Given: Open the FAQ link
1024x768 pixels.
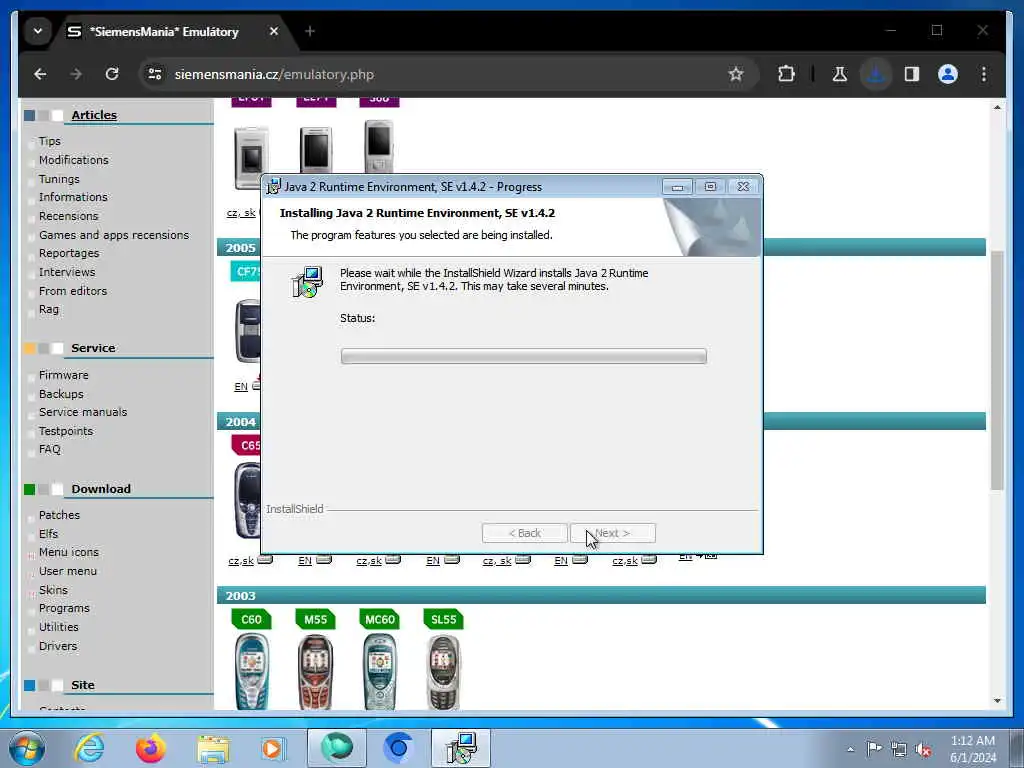Looking at the screenshot, I should click(x=50, y=449).
